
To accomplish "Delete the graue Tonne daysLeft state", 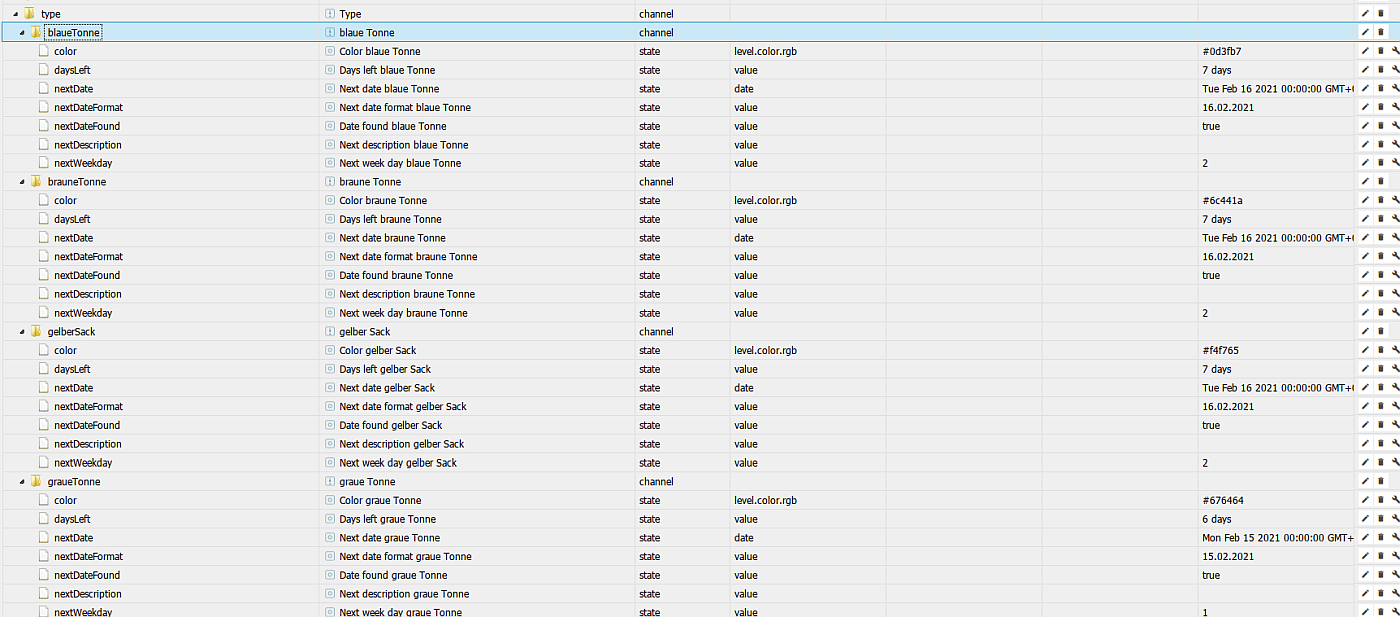I will click(x=1381, y=520).
